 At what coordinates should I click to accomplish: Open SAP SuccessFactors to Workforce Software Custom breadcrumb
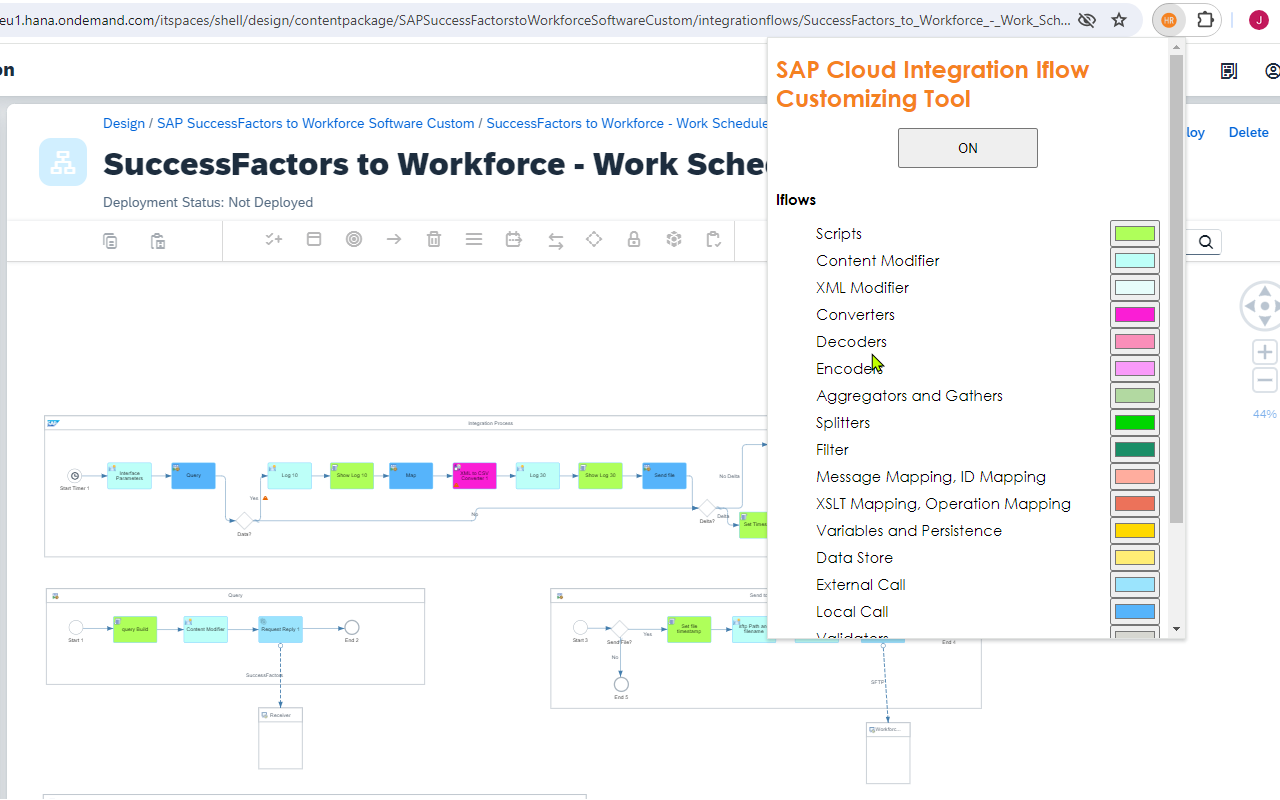tap(316, 123)
